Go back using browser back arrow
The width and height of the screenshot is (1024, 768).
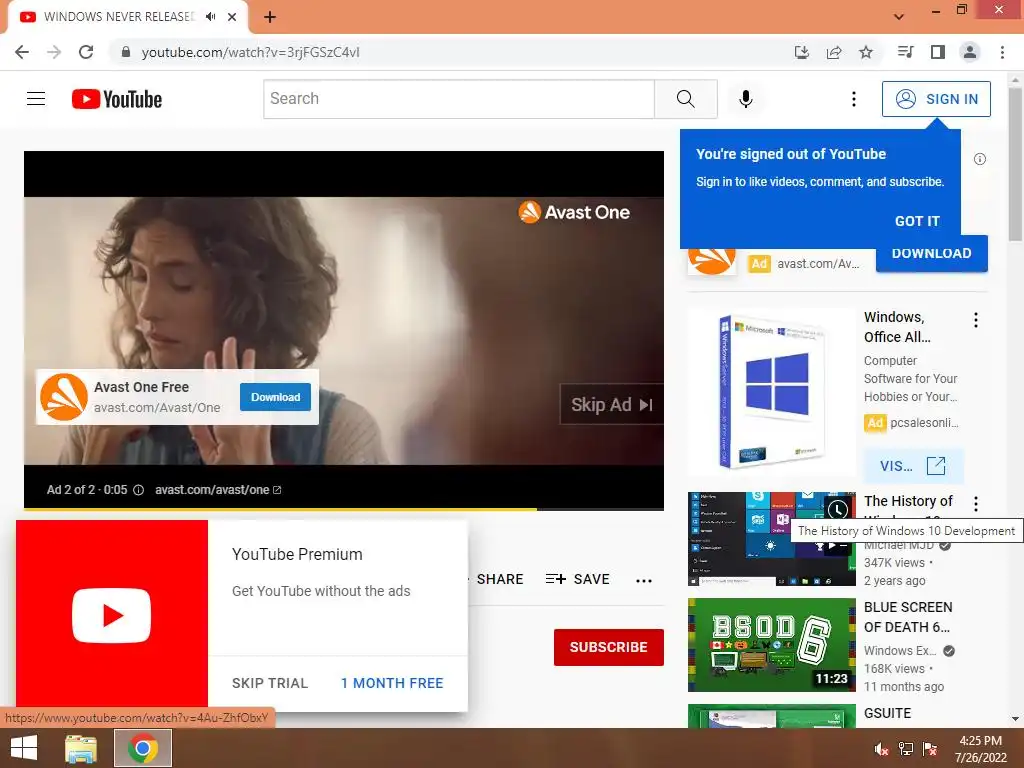pos(22,52)
